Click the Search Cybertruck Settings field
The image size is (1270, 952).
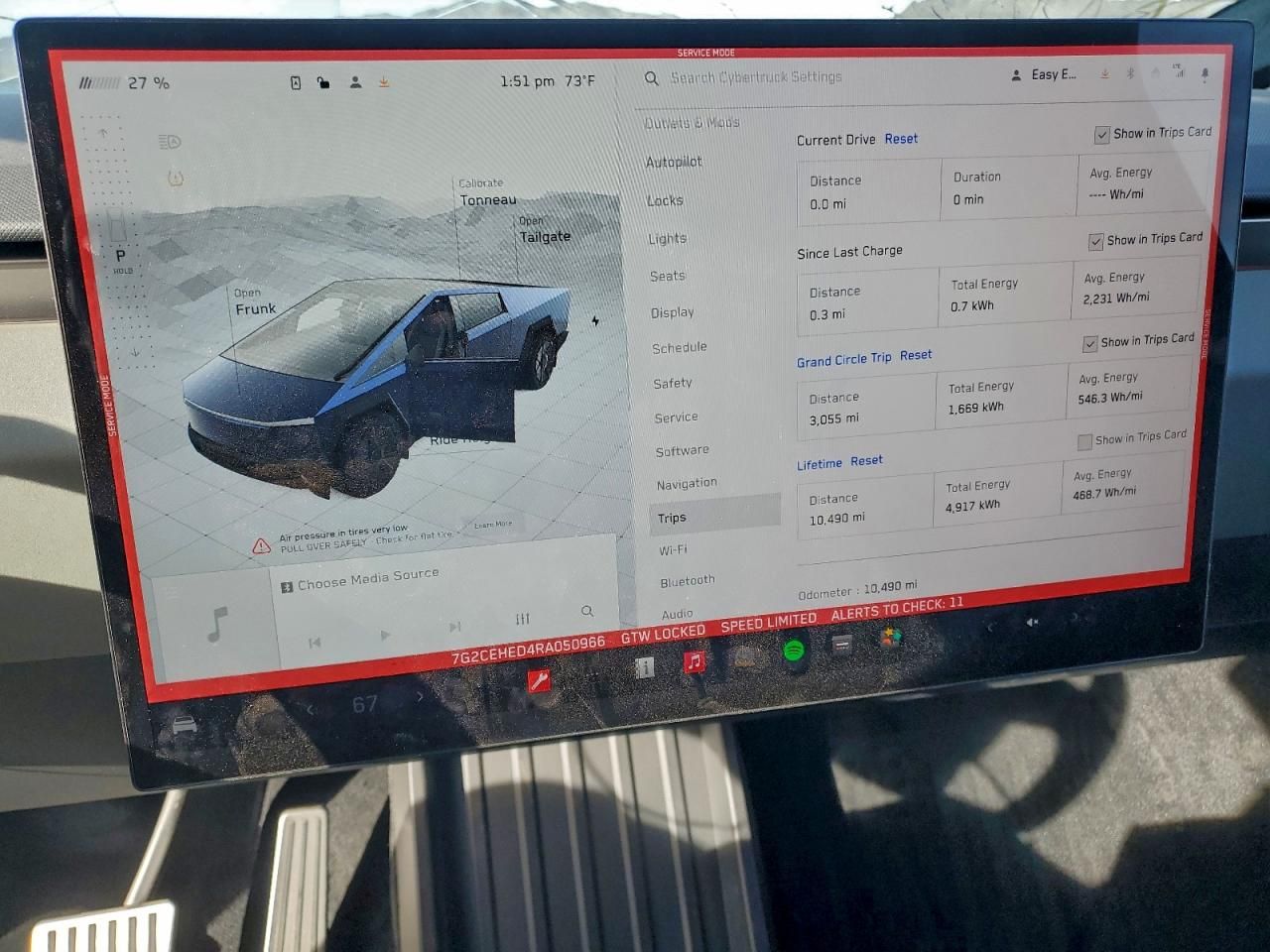[x=755, y=77]
